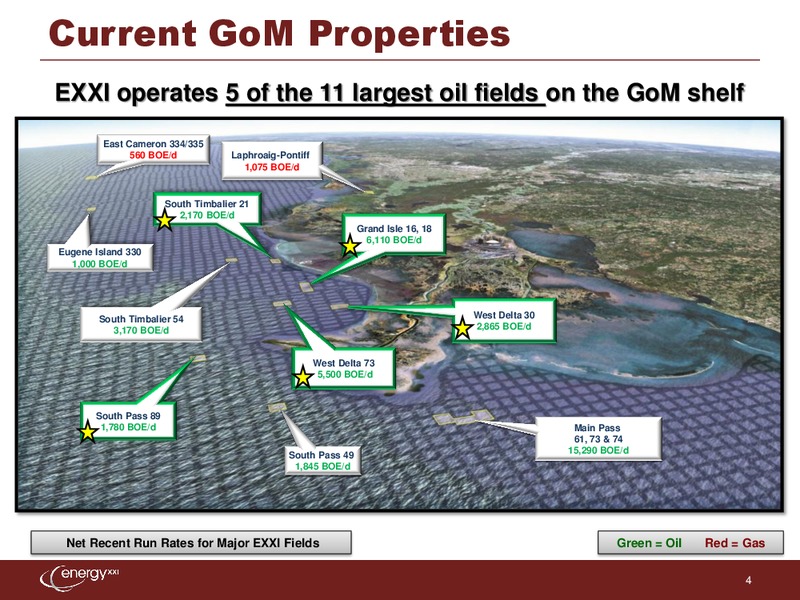
Task: Click the star icon on West Delta 73 label
Action: 303,377
